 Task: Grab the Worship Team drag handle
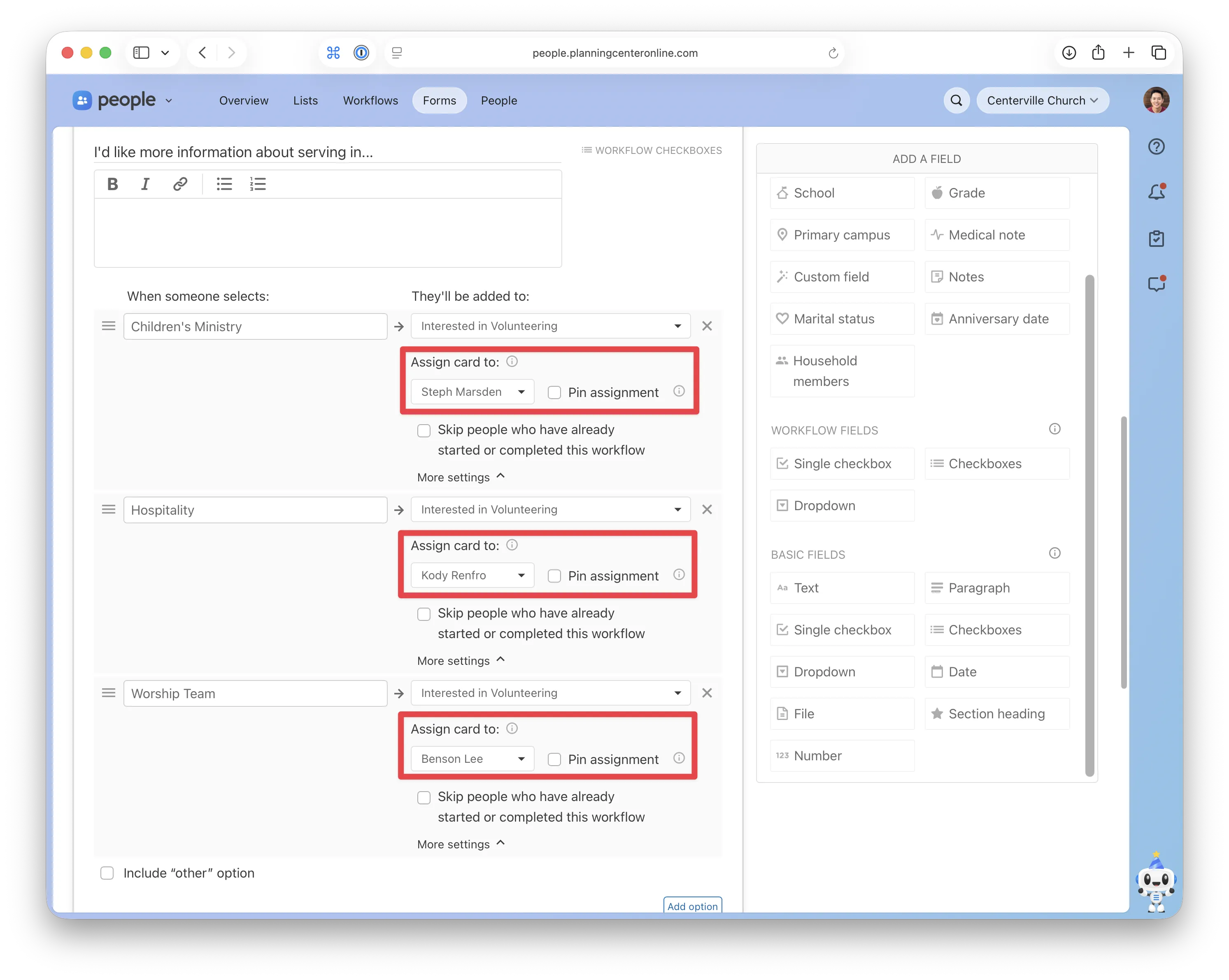pyautogui.click(x=108, y=693)
